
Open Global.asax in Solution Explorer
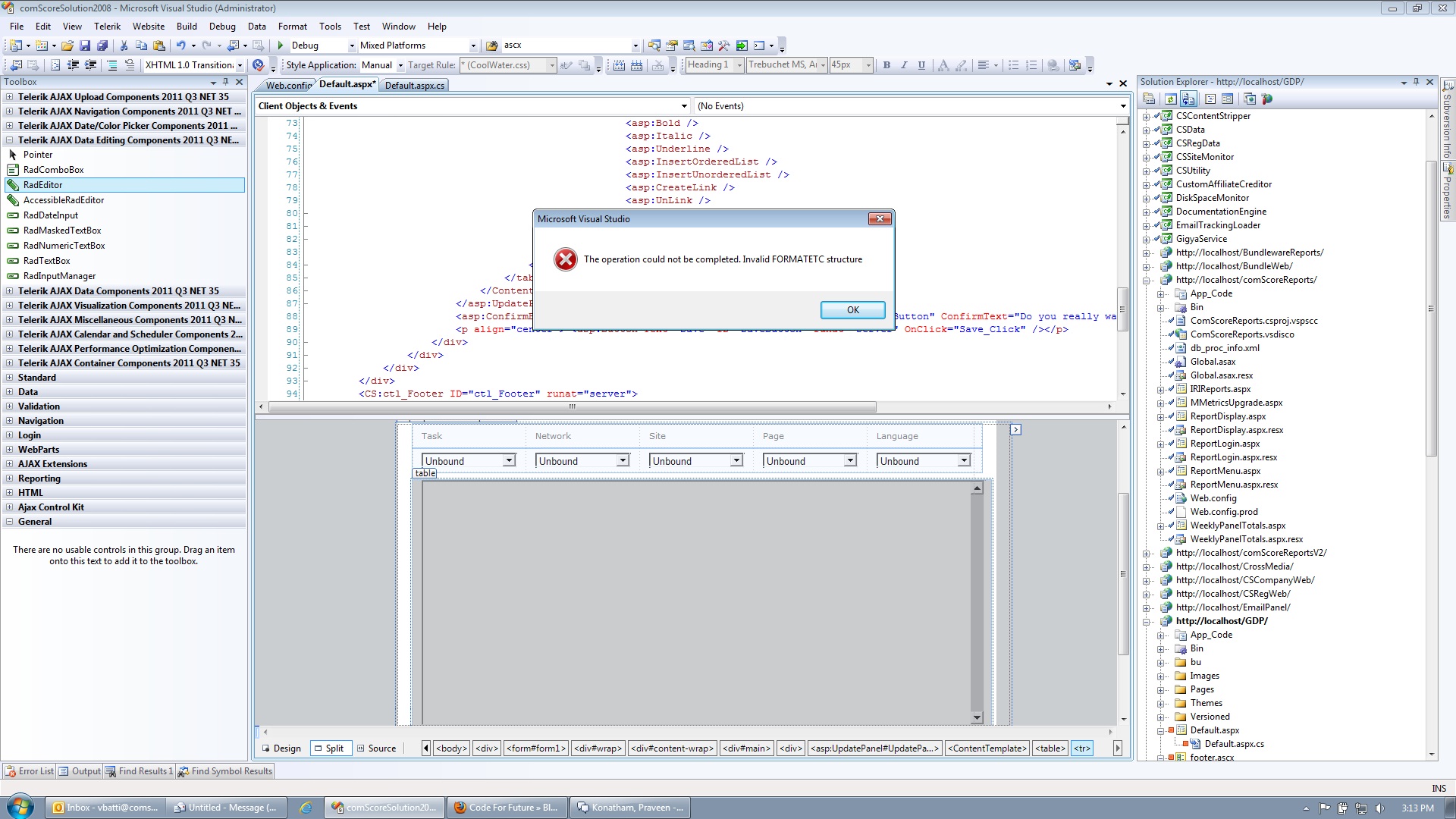click(1213, 362)
